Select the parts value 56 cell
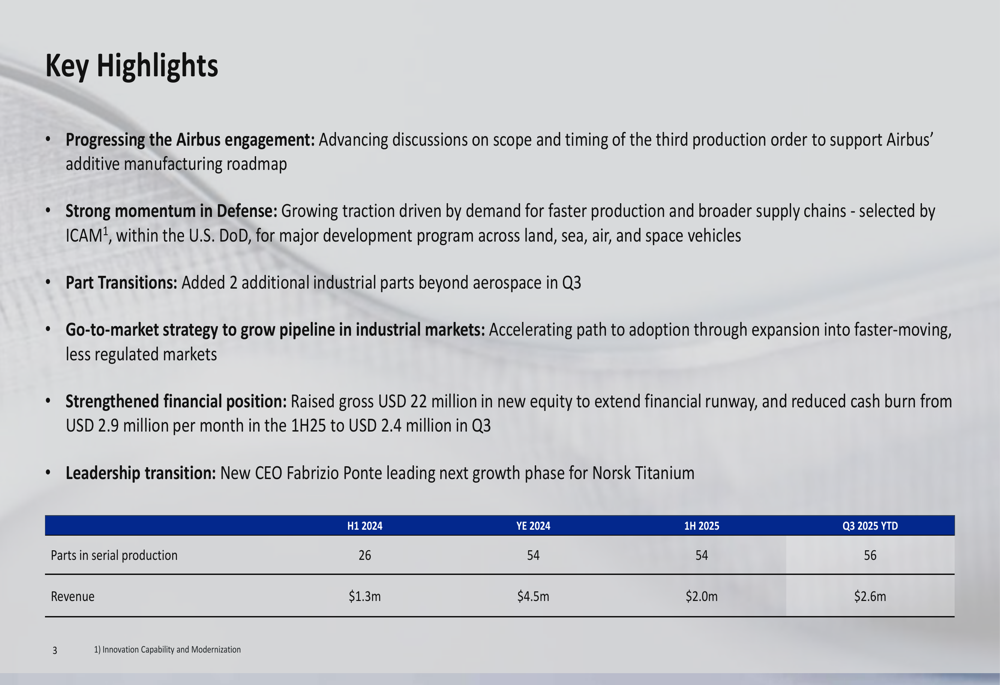Screen dimensions: 1000x685 [x=870, y=556]
